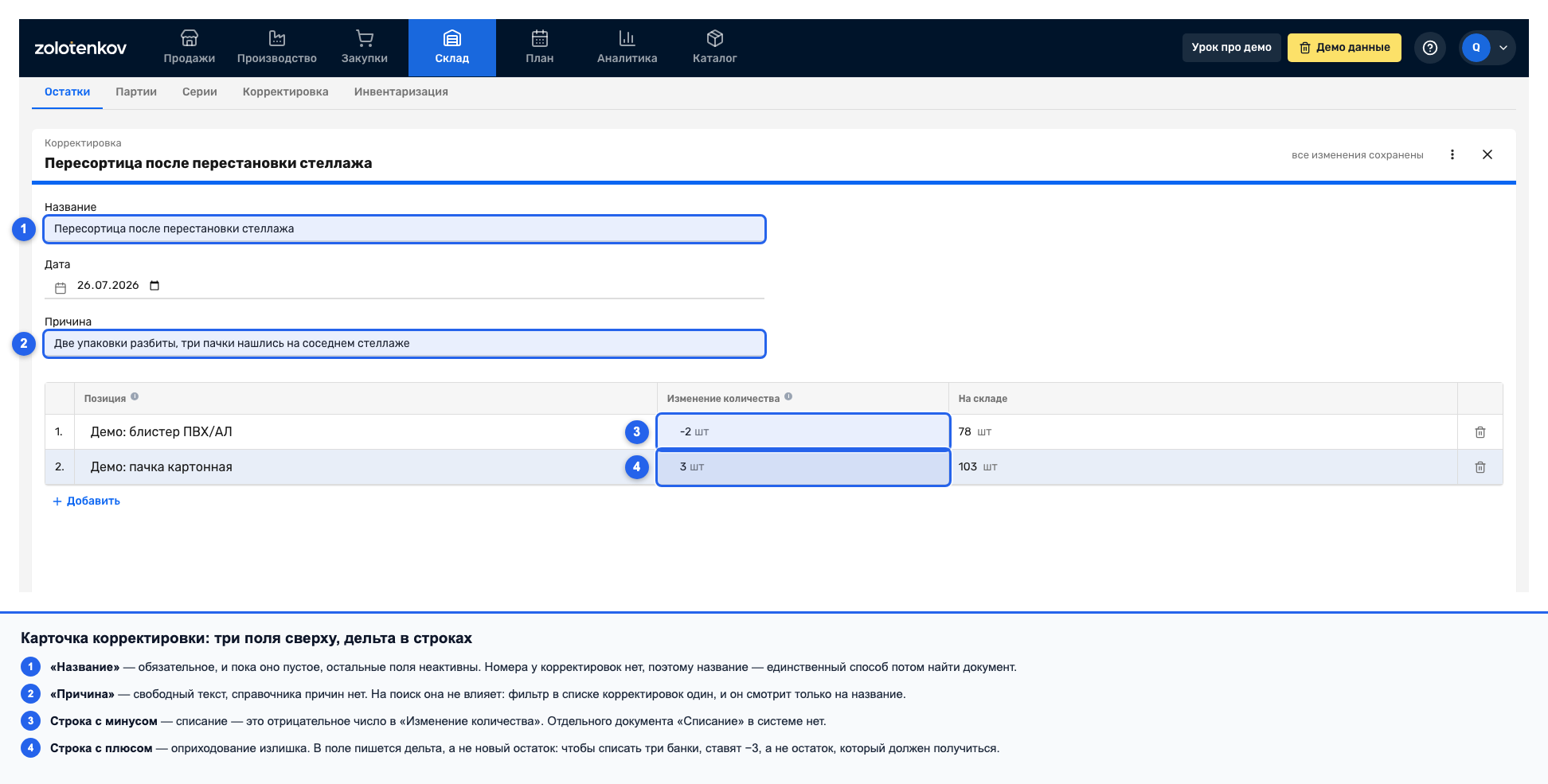This screenshot has width=1548, height=784.
Task: Go to Закупки section
Action: click(x=364, y=48)
